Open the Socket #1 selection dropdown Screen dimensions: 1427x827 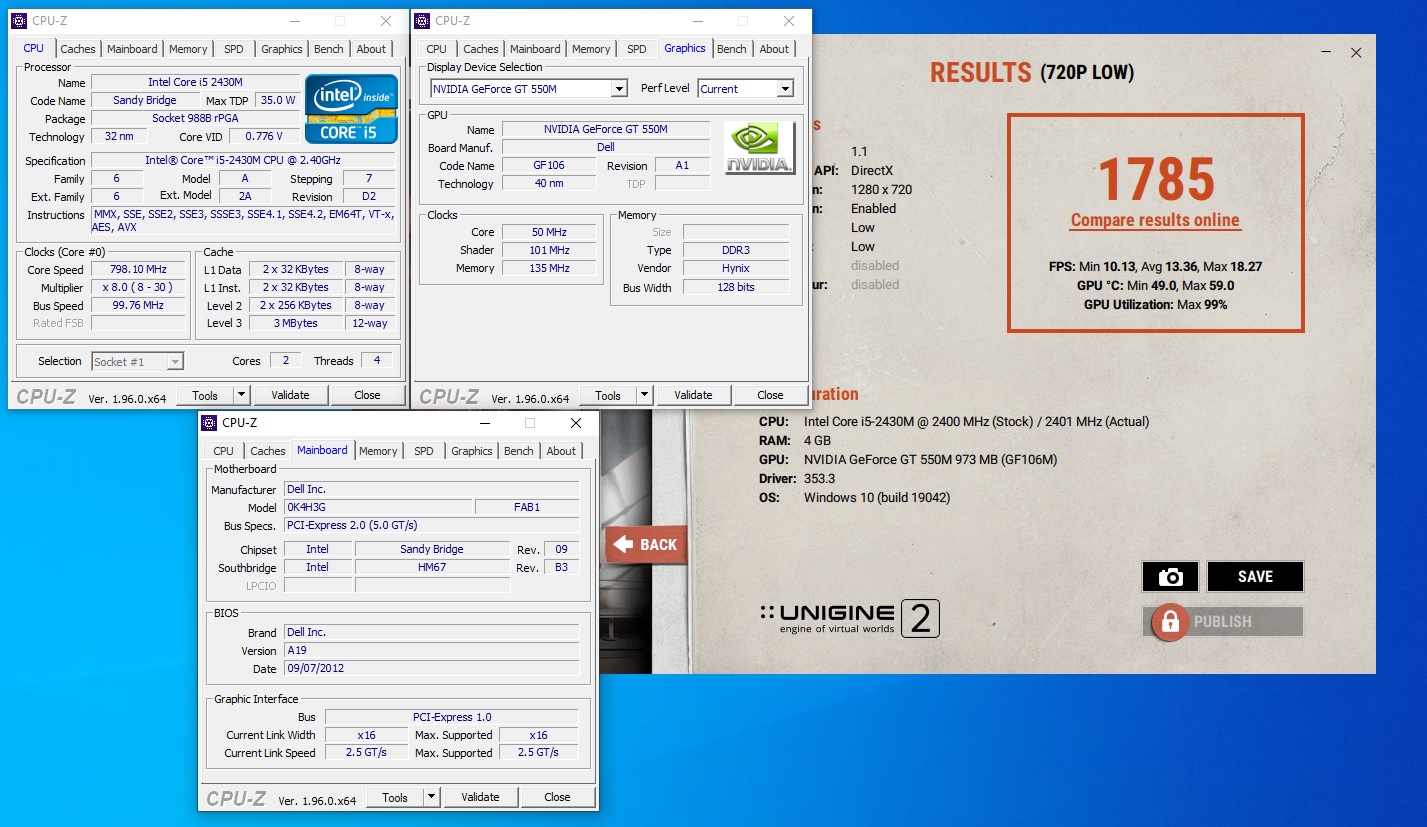(x=175, y=362)
